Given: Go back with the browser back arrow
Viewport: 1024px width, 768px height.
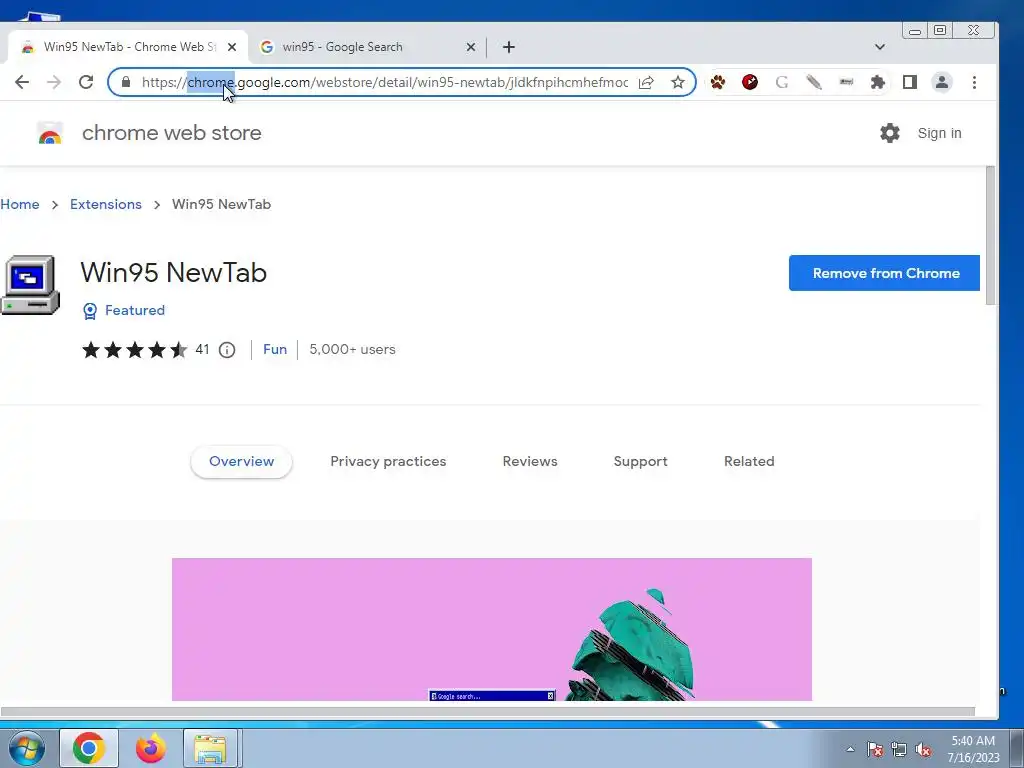Looking at the screenshot, I should 22,82.
